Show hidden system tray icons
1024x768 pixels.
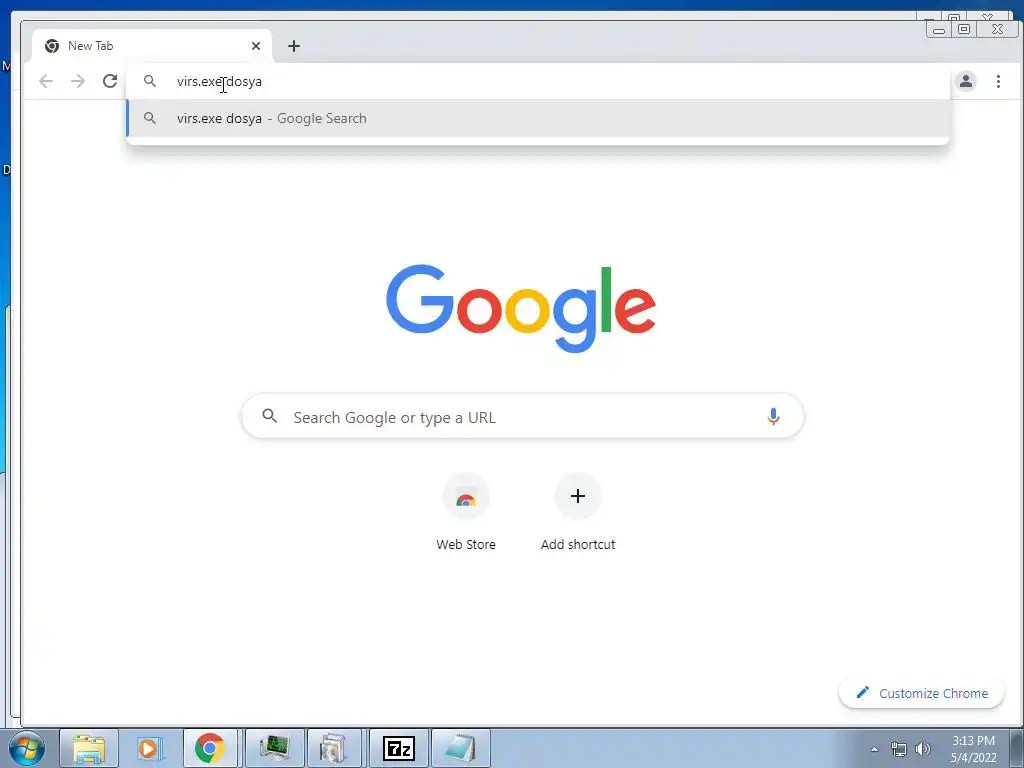click(874, 749)
